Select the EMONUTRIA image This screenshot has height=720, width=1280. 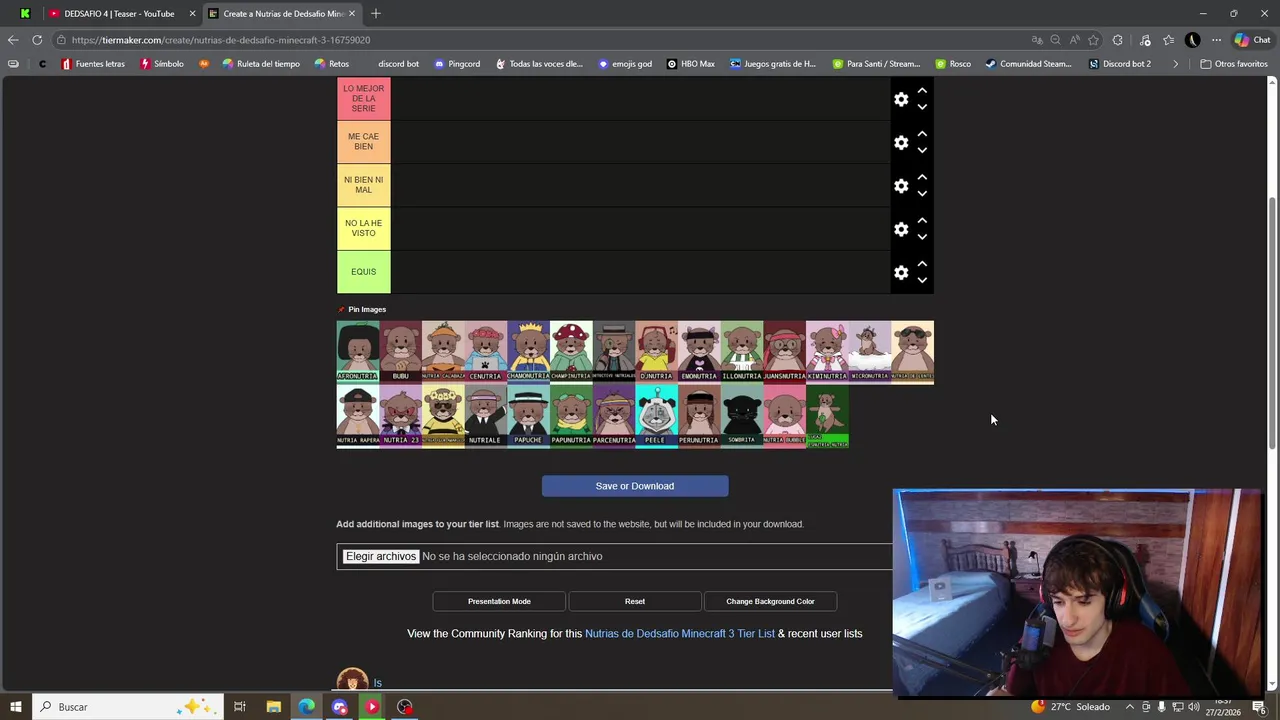(699, 351)
